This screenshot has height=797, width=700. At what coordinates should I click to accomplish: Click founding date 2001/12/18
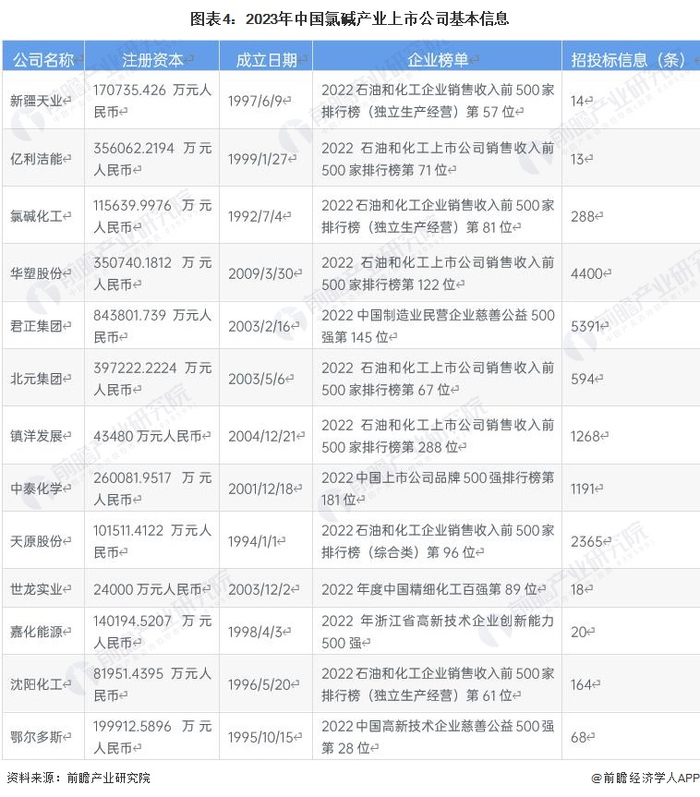pos(261,488)
